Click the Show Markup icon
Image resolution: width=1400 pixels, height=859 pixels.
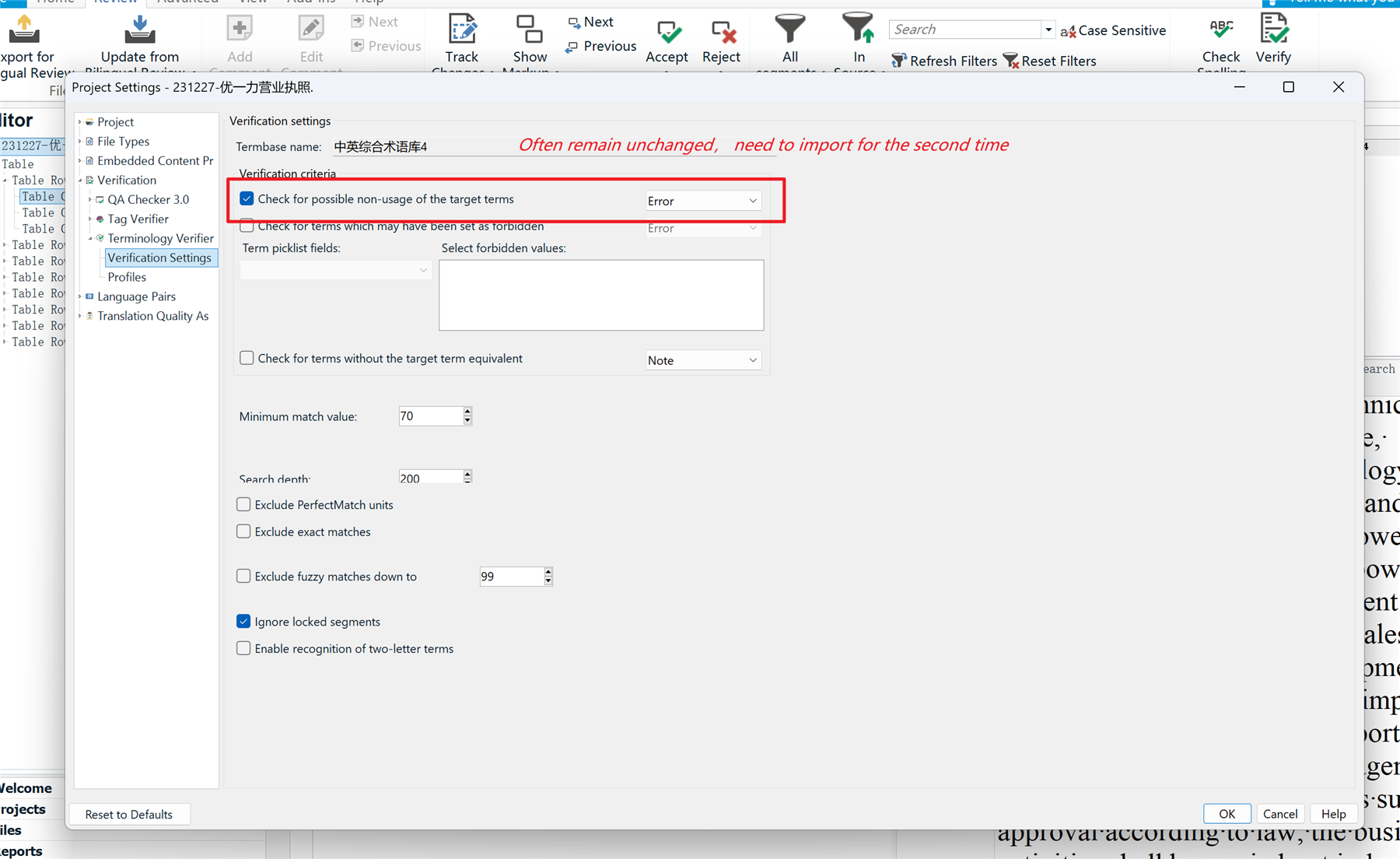click(x=530, y=31)
